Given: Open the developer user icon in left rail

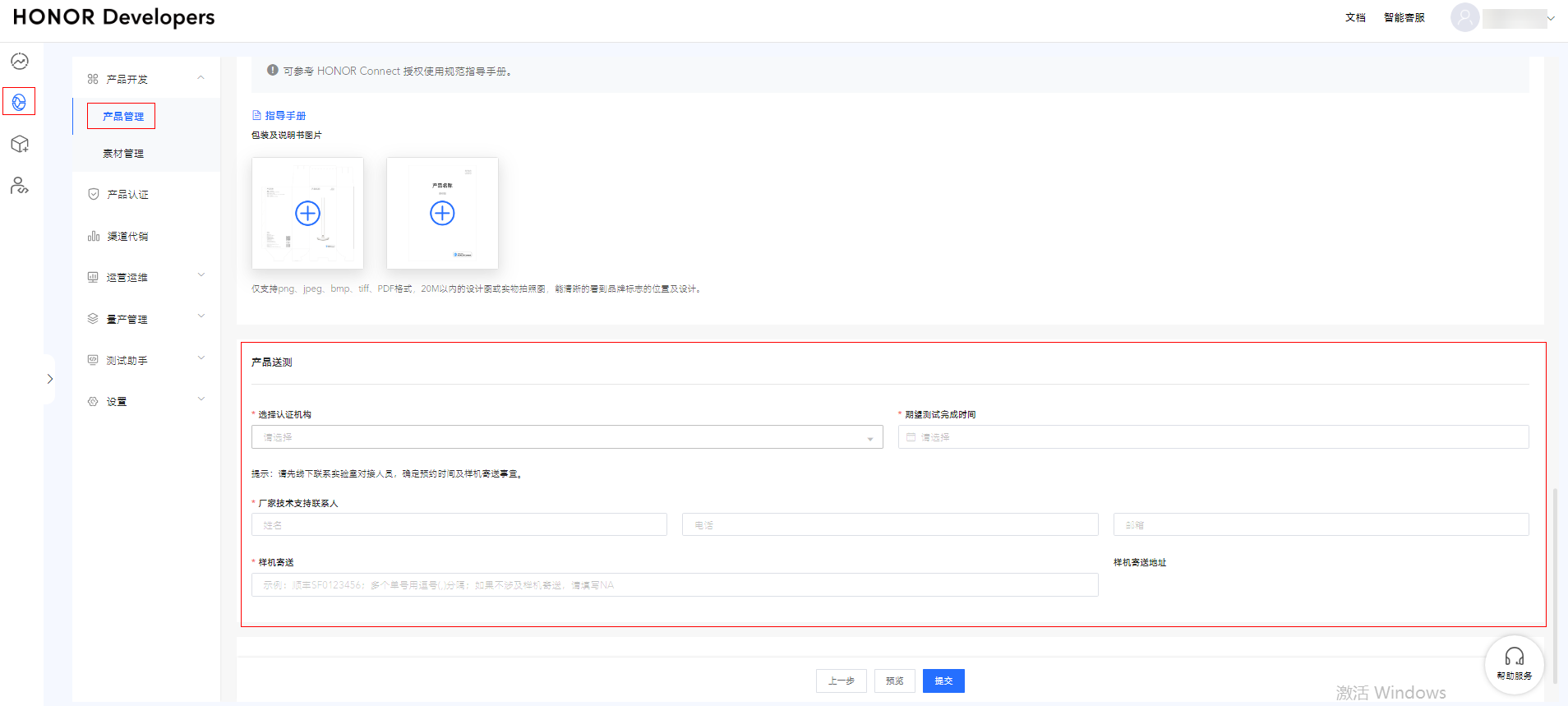Looking at the screenshot, I should pos(20,186).
